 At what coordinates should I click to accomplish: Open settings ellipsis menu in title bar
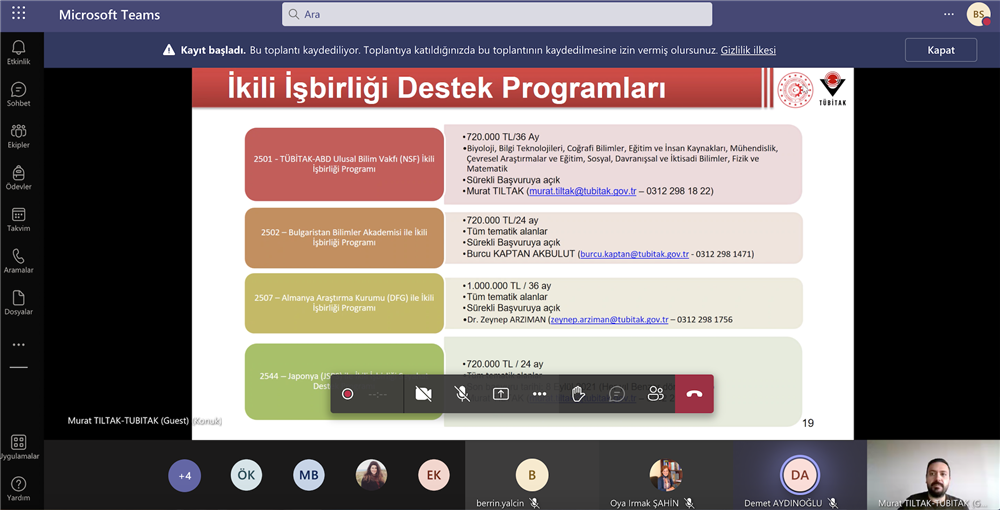(949, 14)
